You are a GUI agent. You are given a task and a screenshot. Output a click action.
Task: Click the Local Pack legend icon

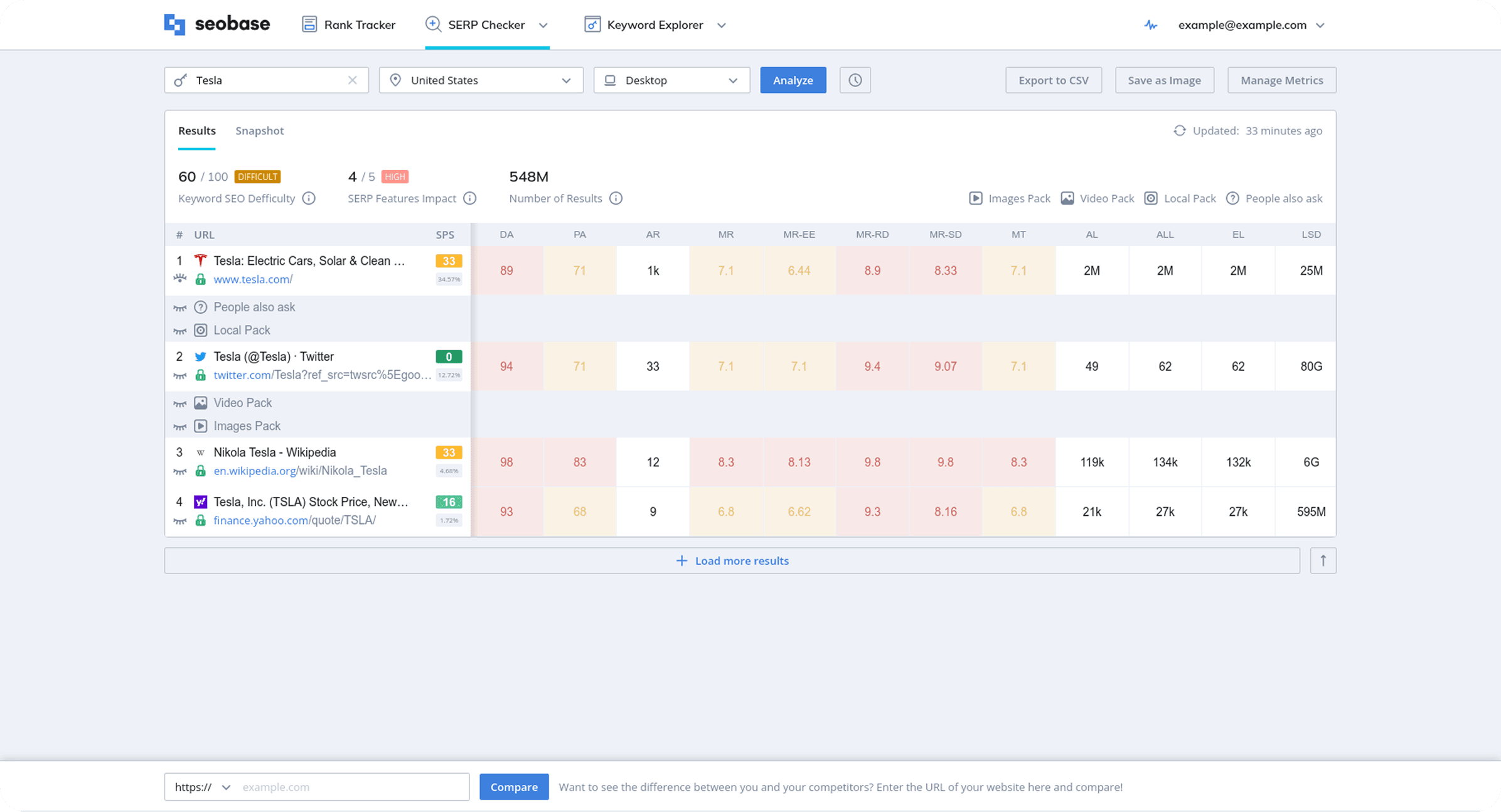pyautogui.click(x=1151, y=198)
